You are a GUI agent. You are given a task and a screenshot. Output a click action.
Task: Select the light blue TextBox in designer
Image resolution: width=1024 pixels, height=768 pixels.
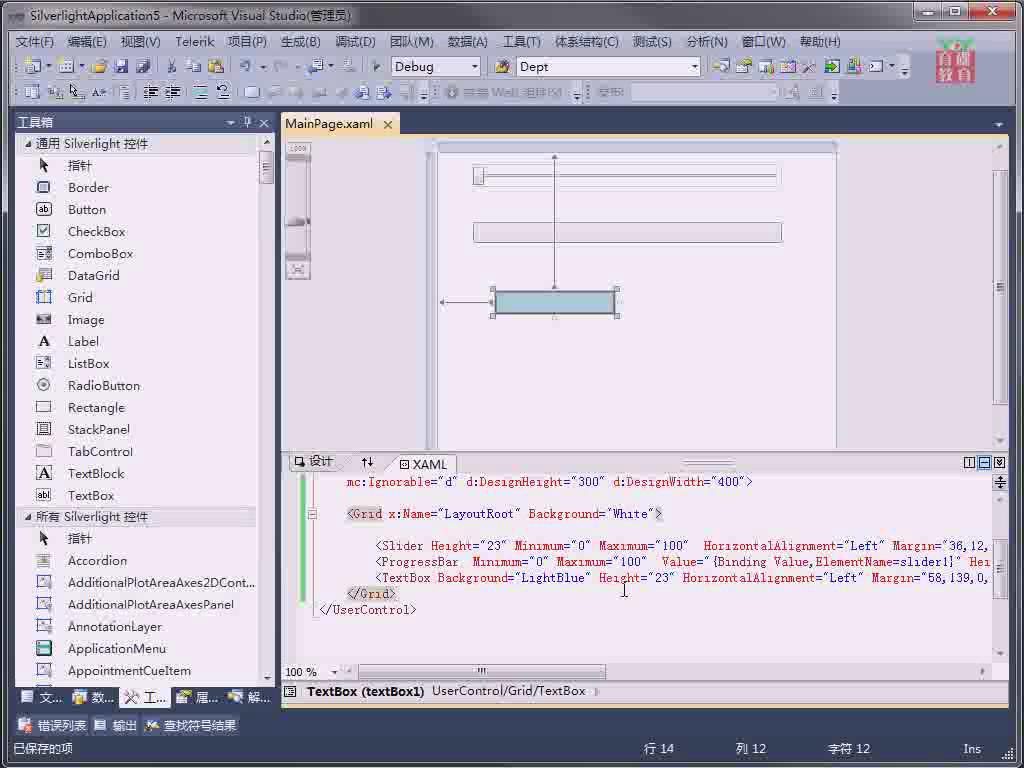(554, 302)
